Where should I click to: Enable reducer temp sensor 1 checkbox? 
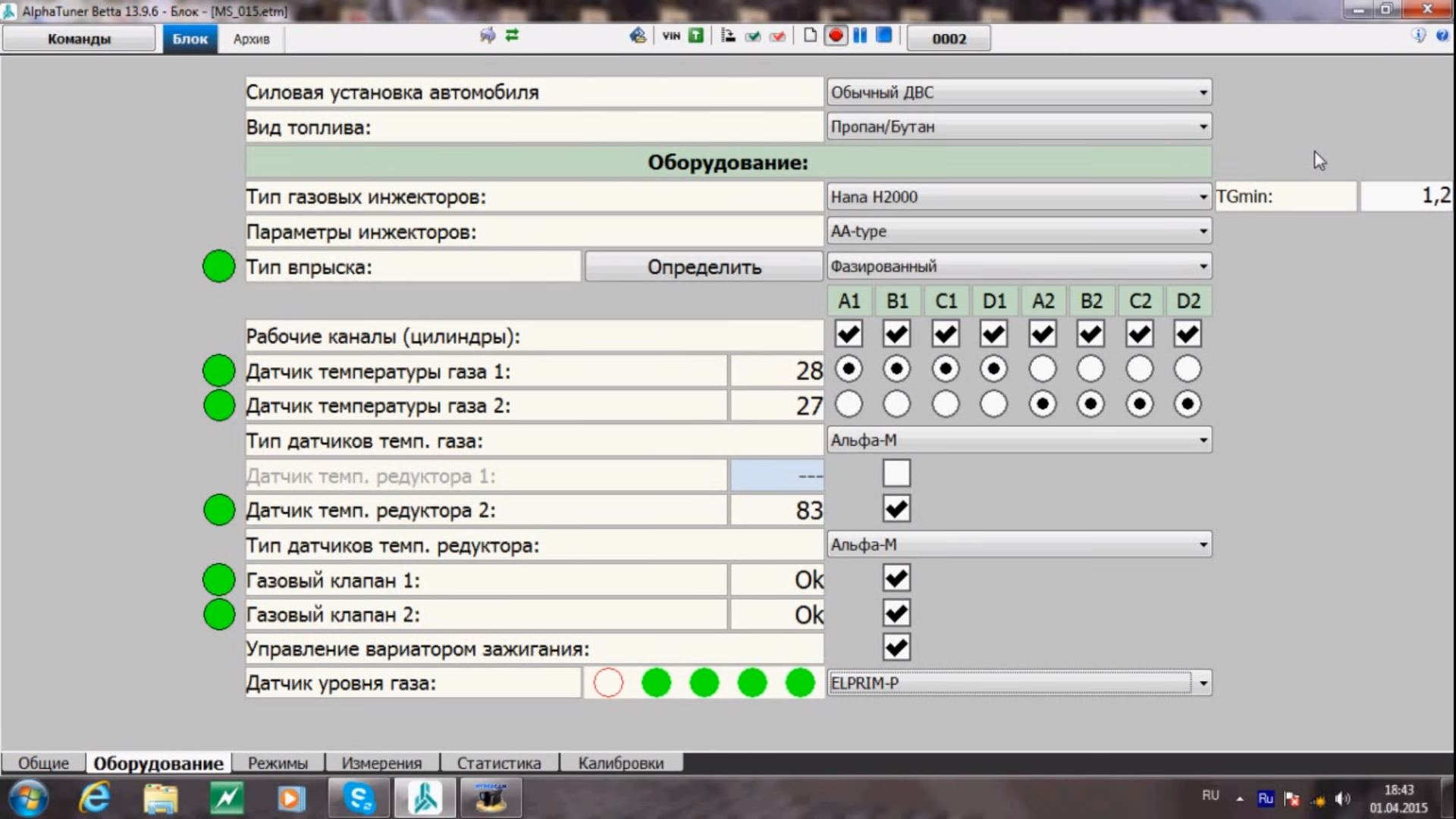[x=896, y=474]
